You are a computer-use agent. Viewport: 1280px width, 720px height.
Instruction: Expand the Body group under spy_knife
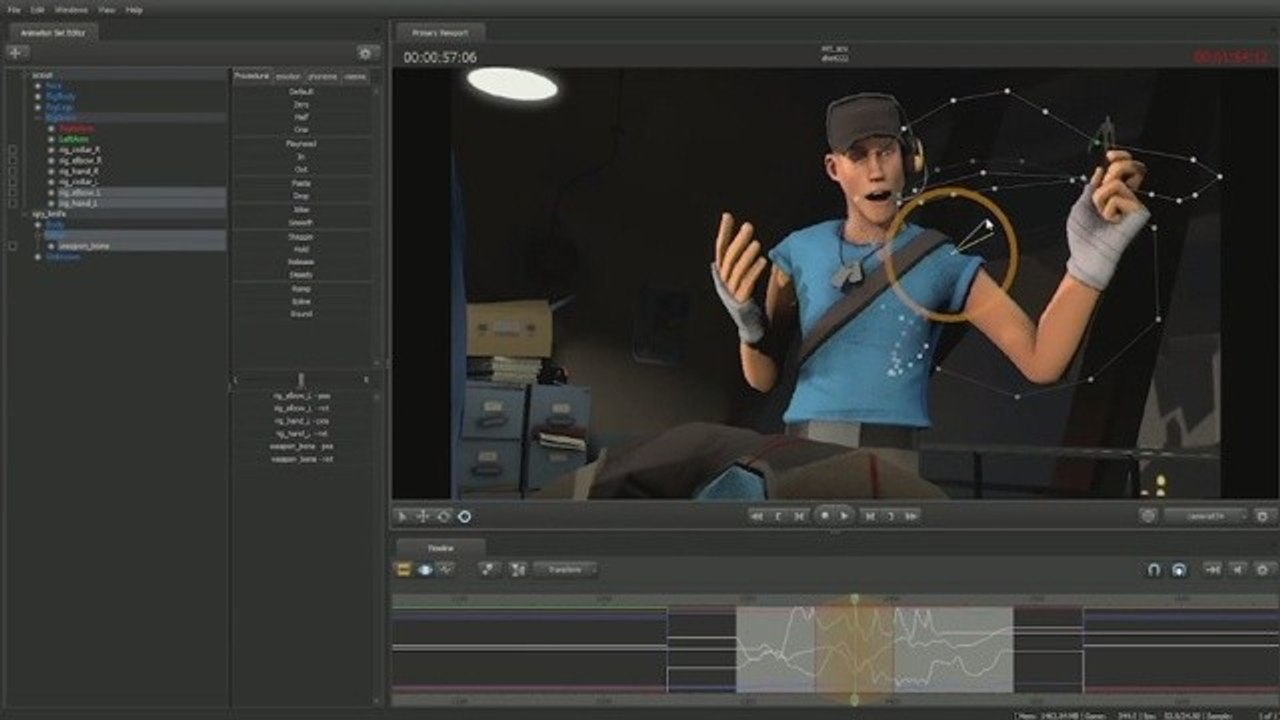(x=38, y=224)
